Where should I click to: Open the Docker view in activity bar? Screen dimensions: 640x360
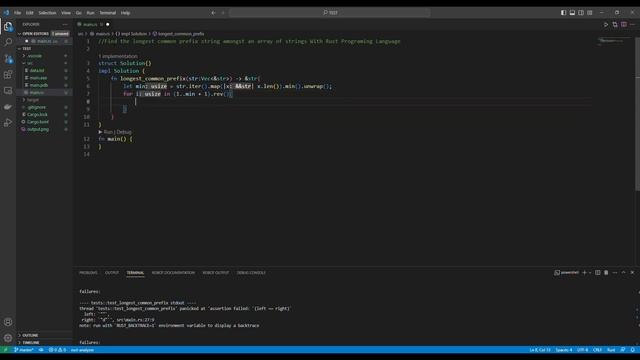8,107
